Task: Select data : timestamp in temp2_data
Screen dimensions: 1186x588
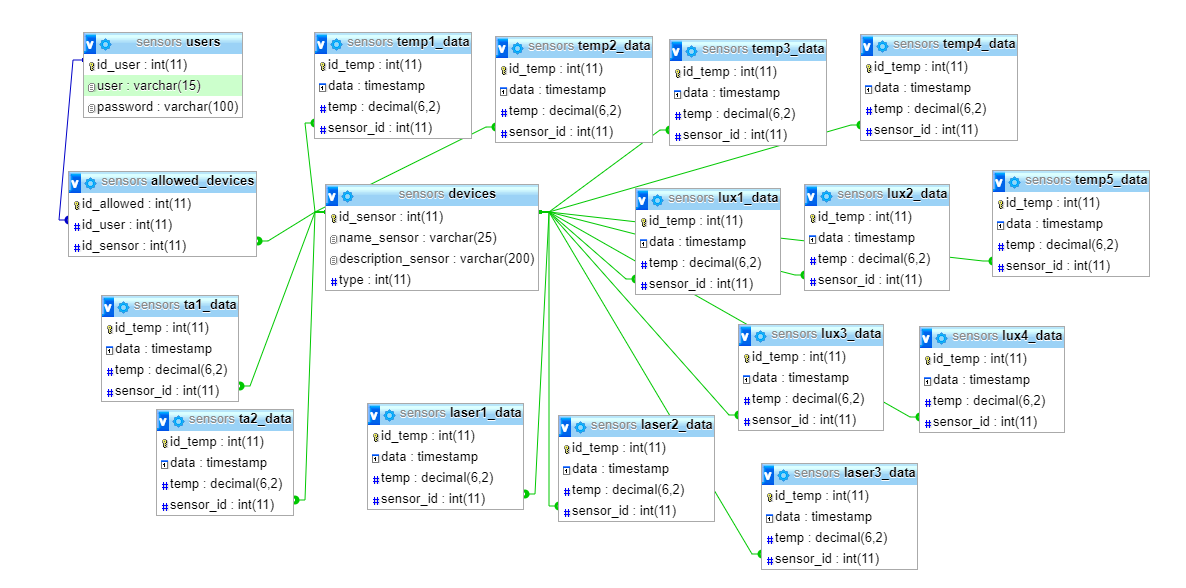Action: pos(574,90)
